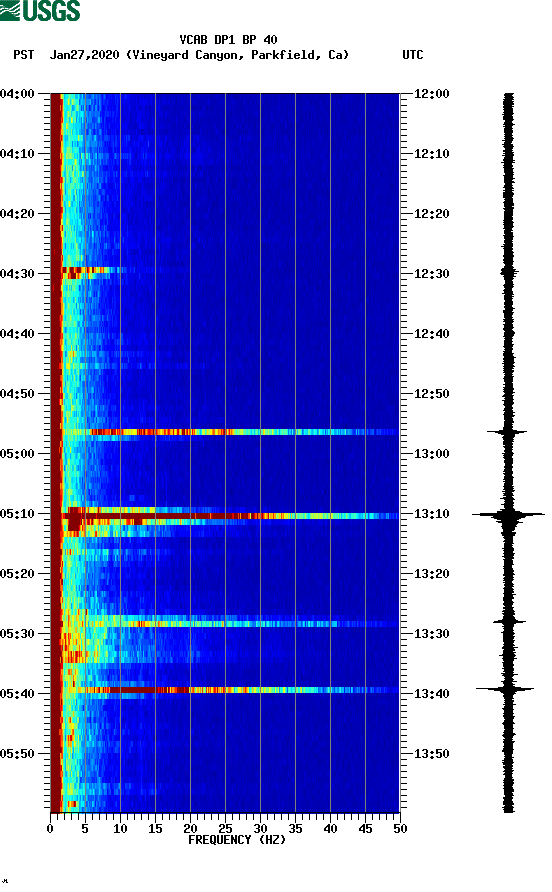Click the '04:20' PST time label

(17, 214)
